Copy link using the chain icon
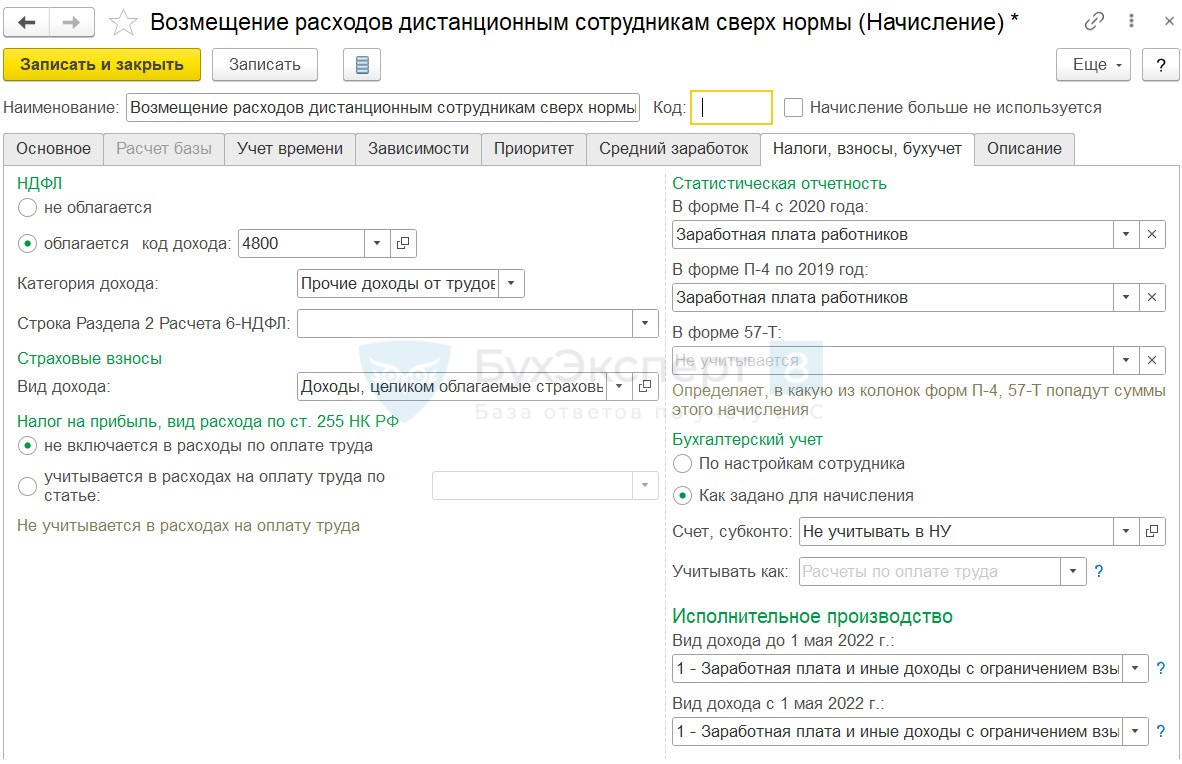 pos(1096,21)
